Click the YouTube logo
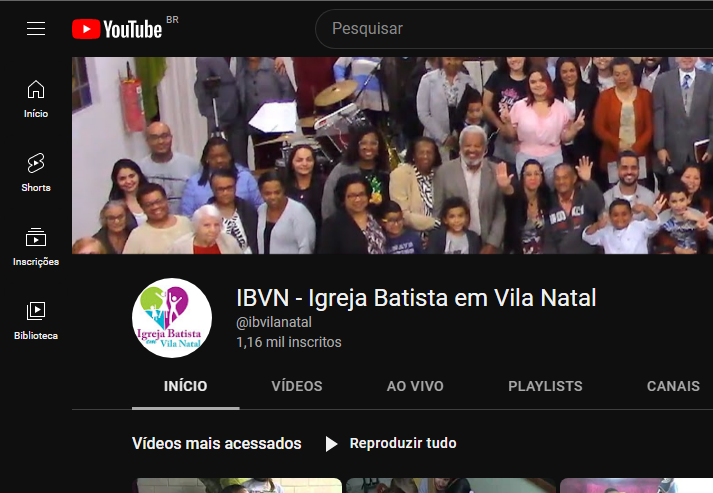This screenshot has height=493, width=713. click(x=117, y=29)
